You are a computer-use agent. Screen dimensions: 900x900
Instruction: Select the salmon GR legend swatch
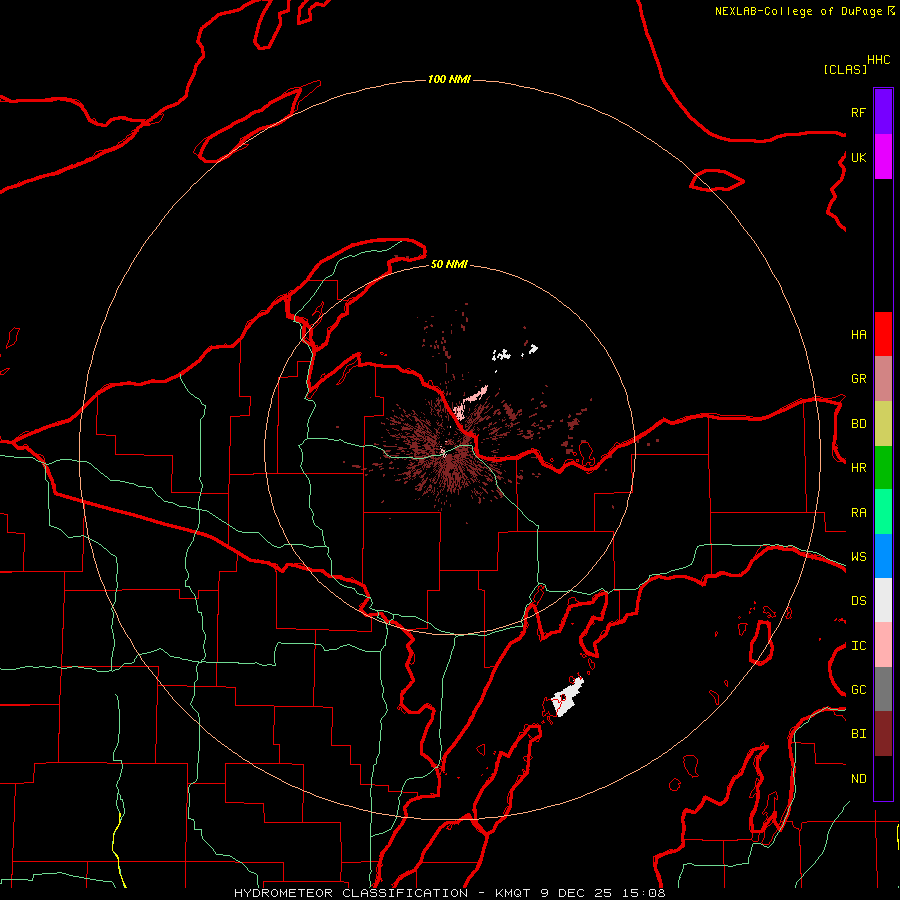coord(883,379)
